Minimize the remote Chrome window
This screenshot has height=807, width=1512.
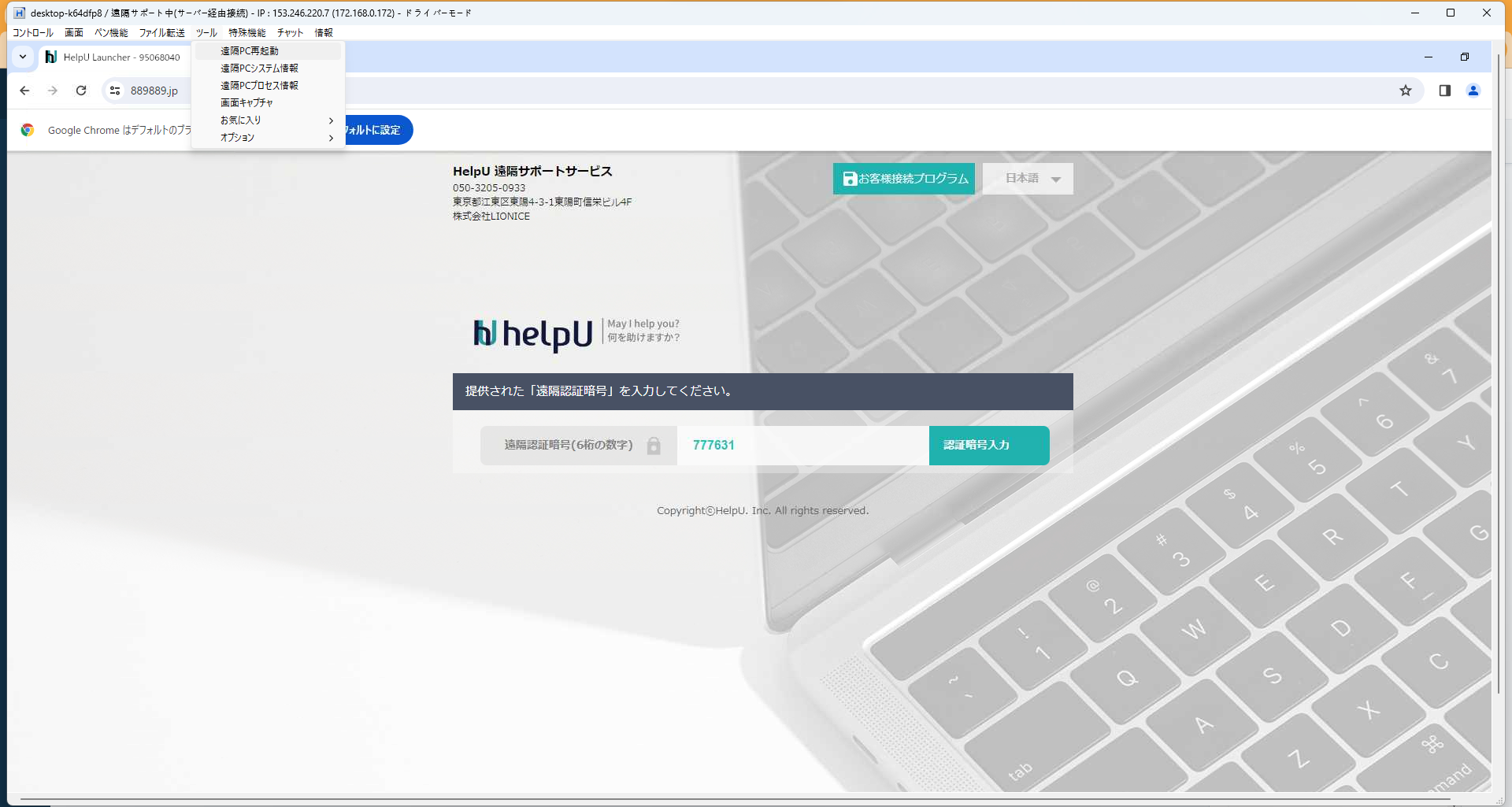(1429, 57)
